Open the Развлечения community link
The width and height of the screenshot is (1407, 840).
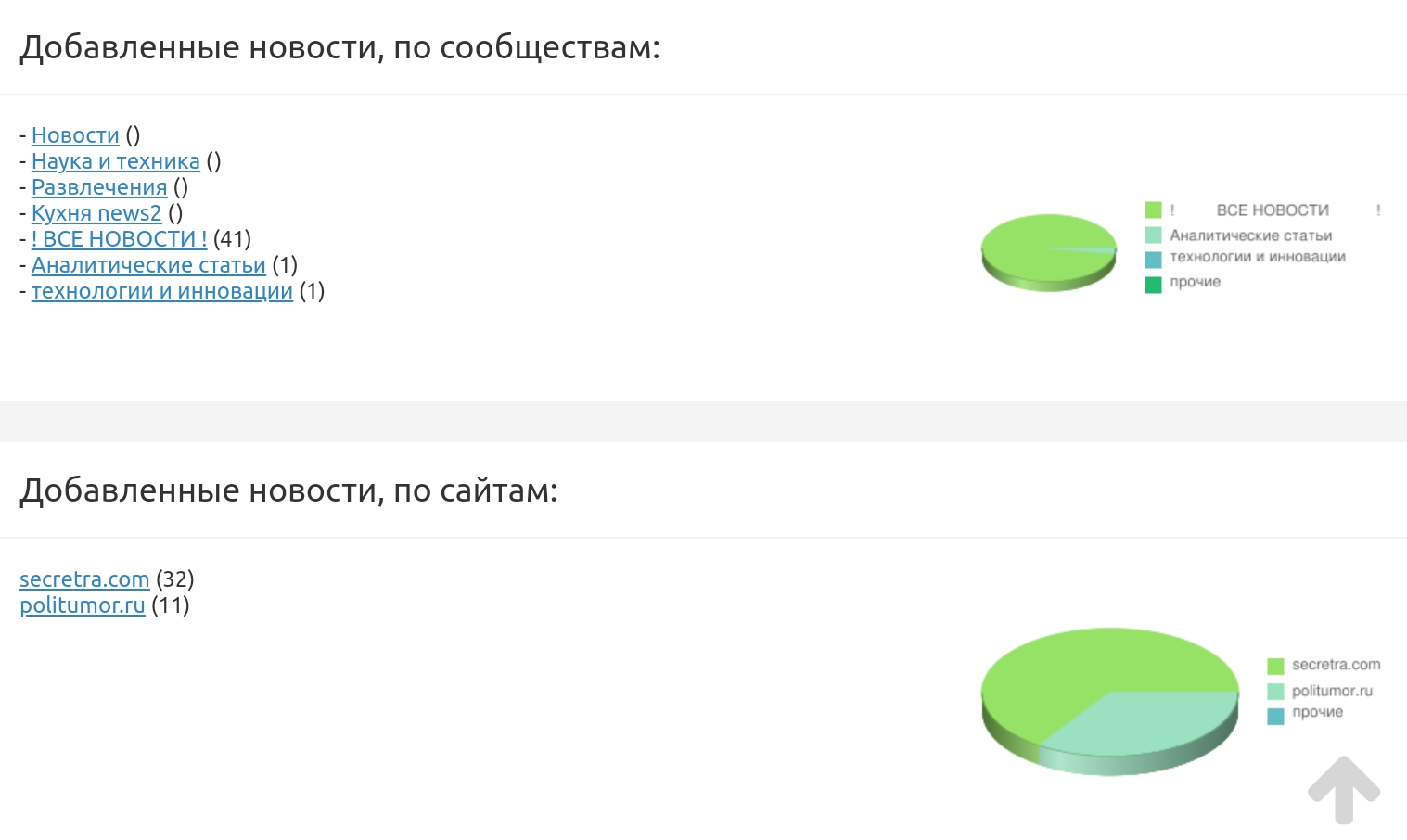(x=99, y=187)
